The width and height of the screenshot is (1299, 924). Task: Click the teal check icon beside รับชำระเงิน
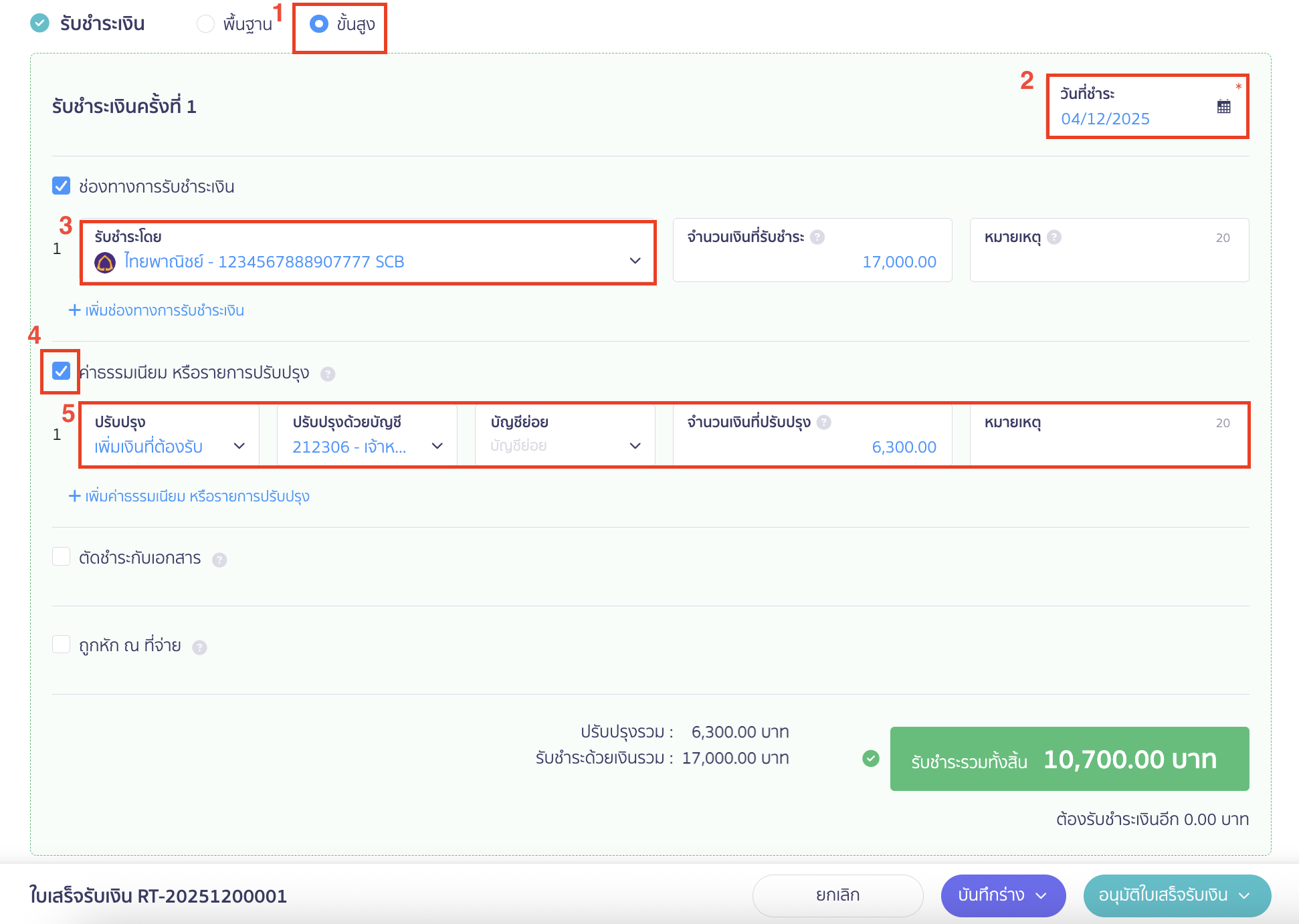point(41,23)
